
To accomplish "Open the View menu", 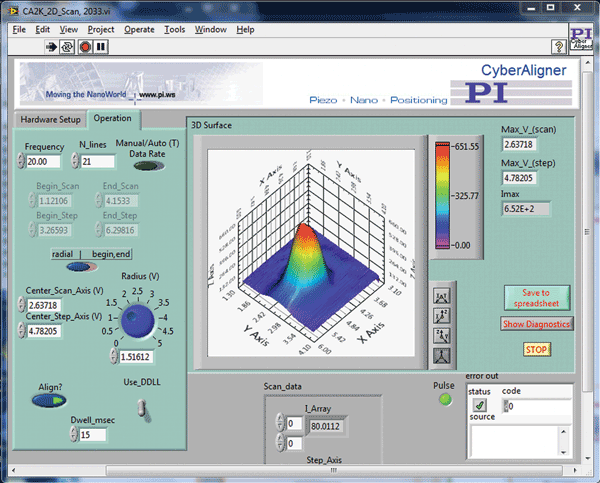I will tap(68, 29).
